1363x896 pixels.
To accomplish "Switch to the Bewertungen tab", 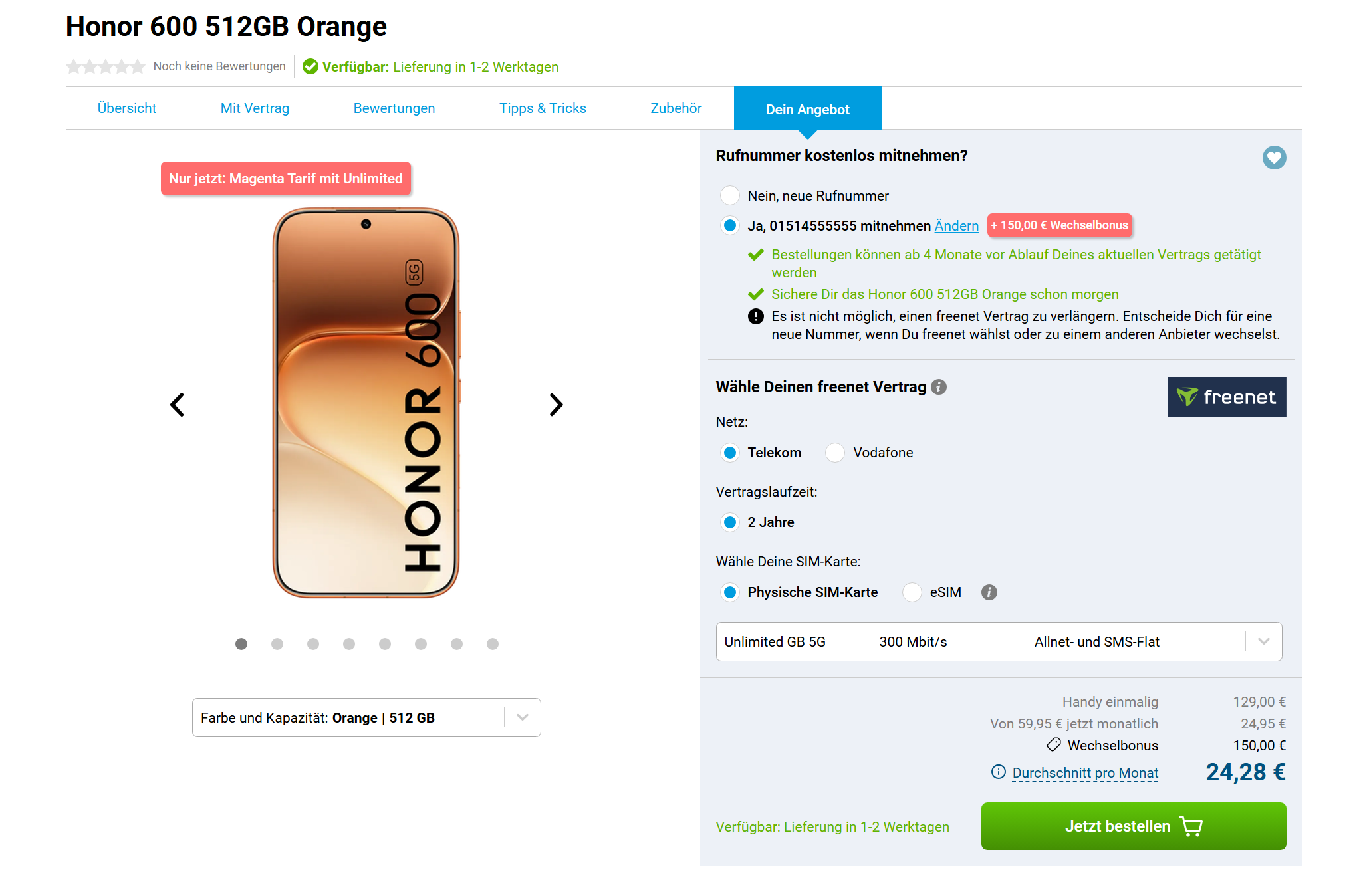I will click(394, 108).
